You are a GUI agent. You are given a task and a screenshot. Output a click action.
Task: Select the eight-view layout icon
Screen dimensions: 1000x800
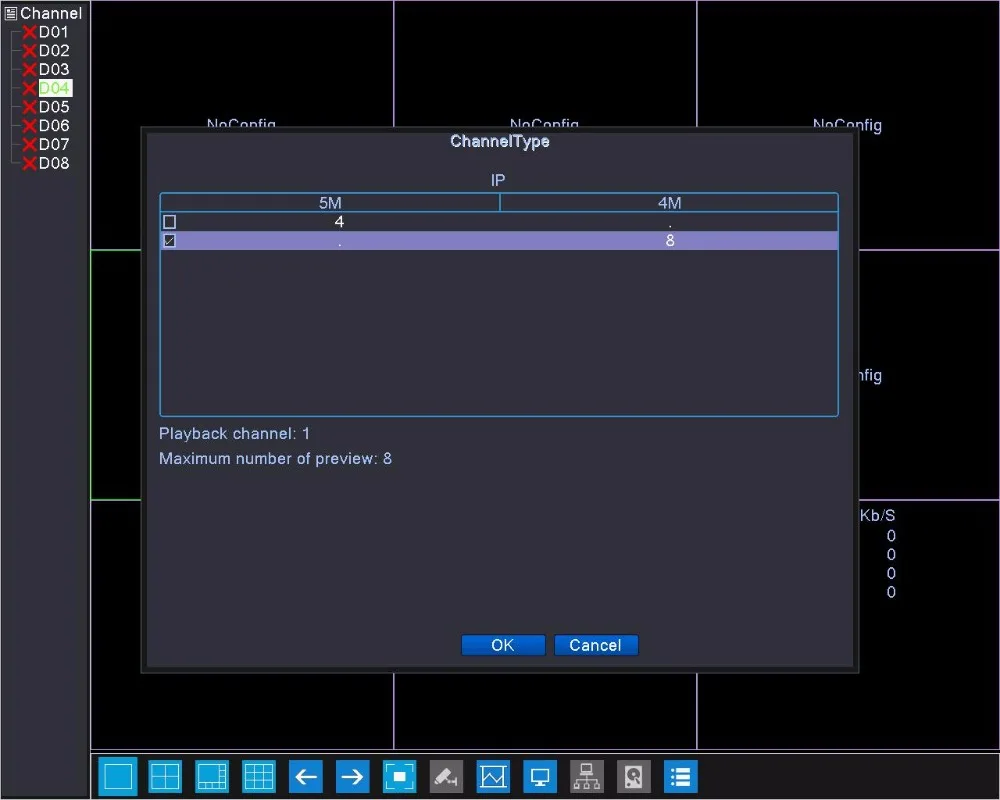point(212,776)
